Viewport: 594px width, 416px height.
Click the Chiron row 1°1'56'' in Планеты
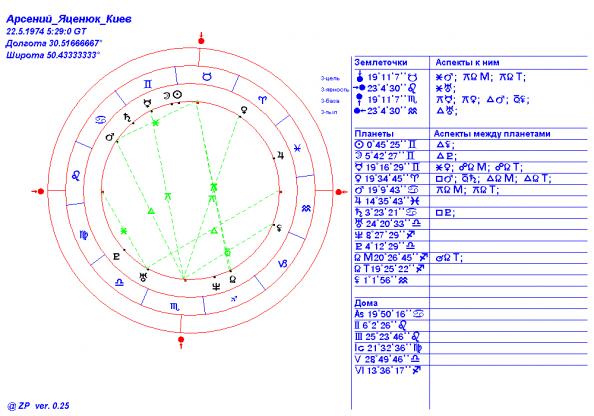(x=381, y=280)
